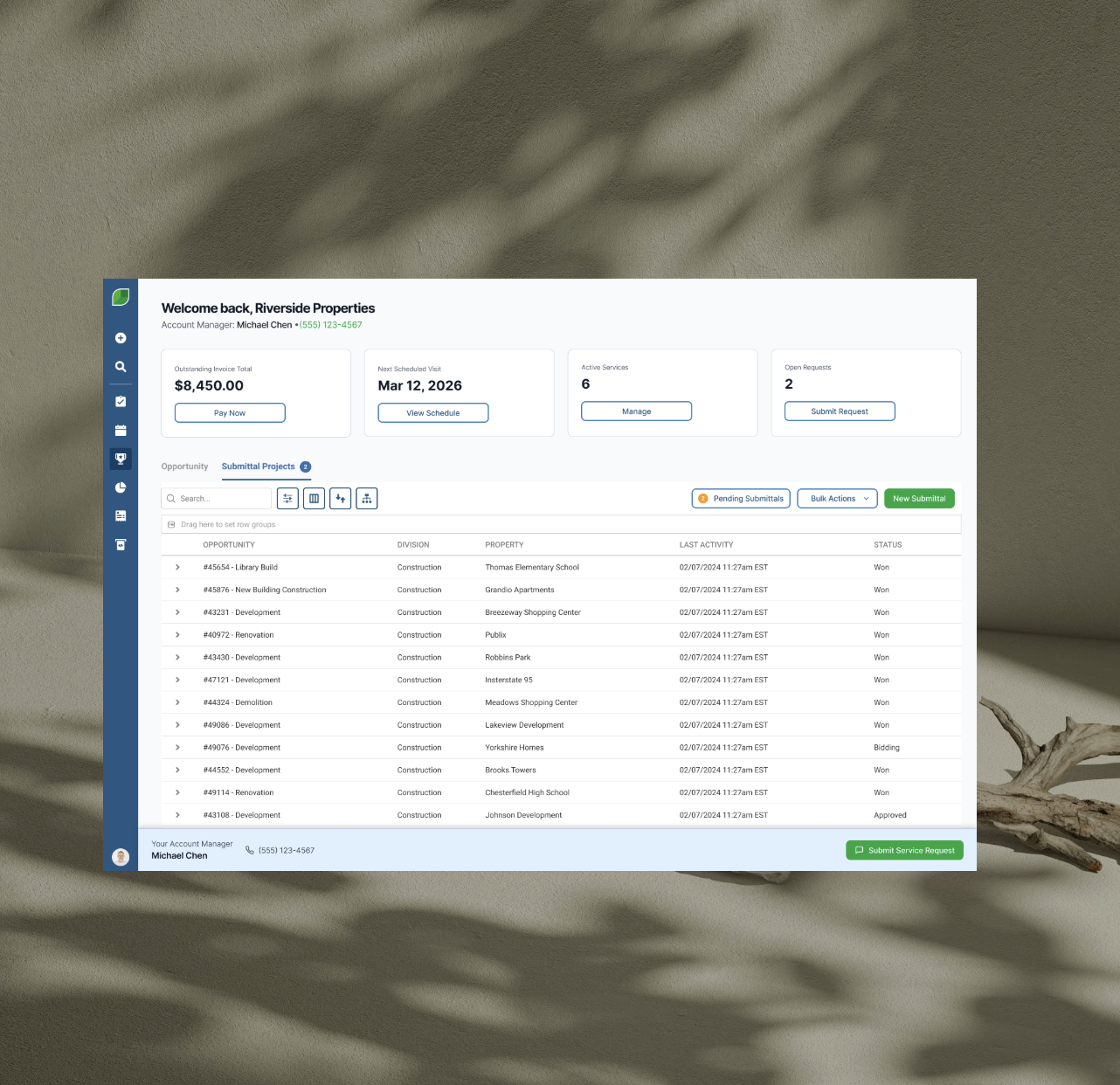
Task: Expand the #45654 Library Build row
Action: pos(177,567)
